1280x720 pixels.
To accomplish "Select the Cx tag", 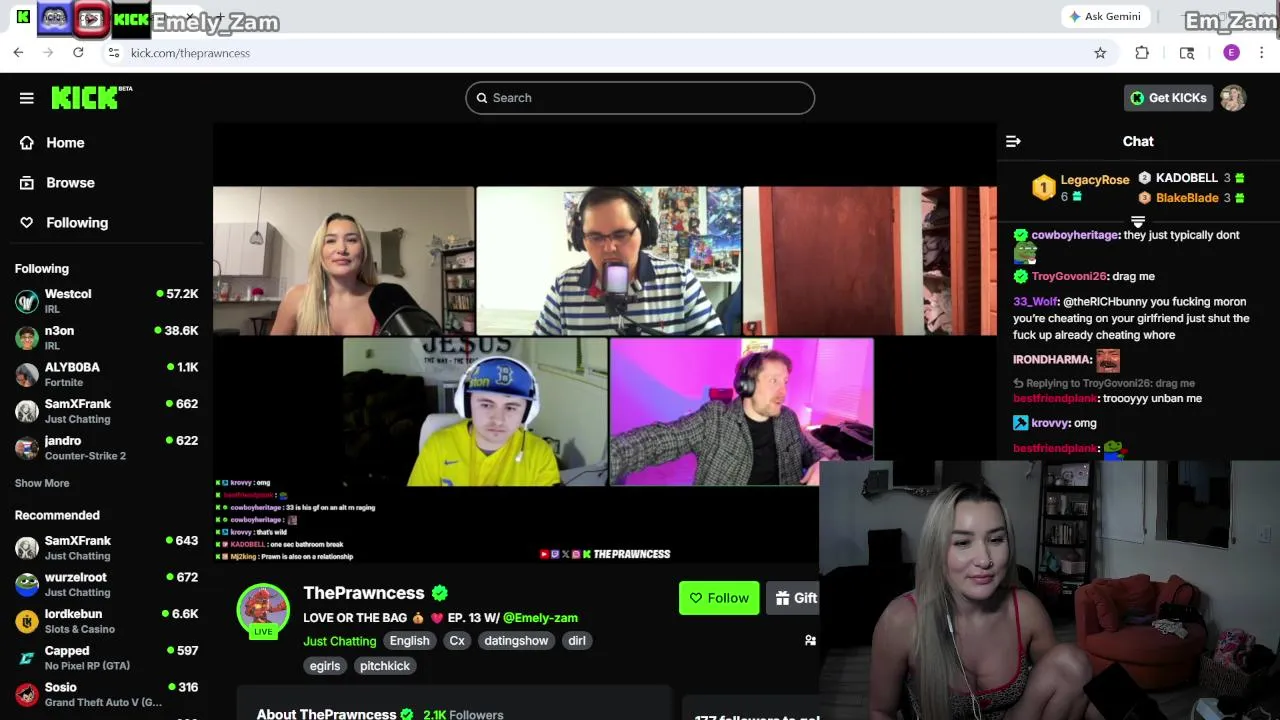I will [457, 641].
